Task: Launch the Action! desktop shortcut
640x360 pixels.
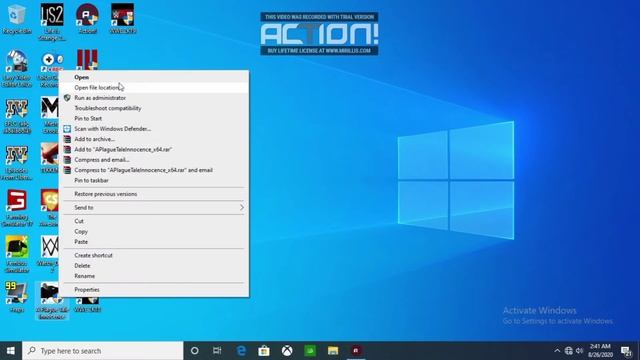Action: click(x=87, y=19)
